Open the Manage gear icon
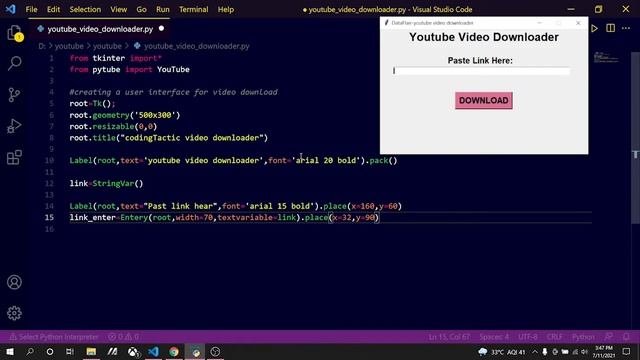The image size is (640, 360). click(14, 313)
